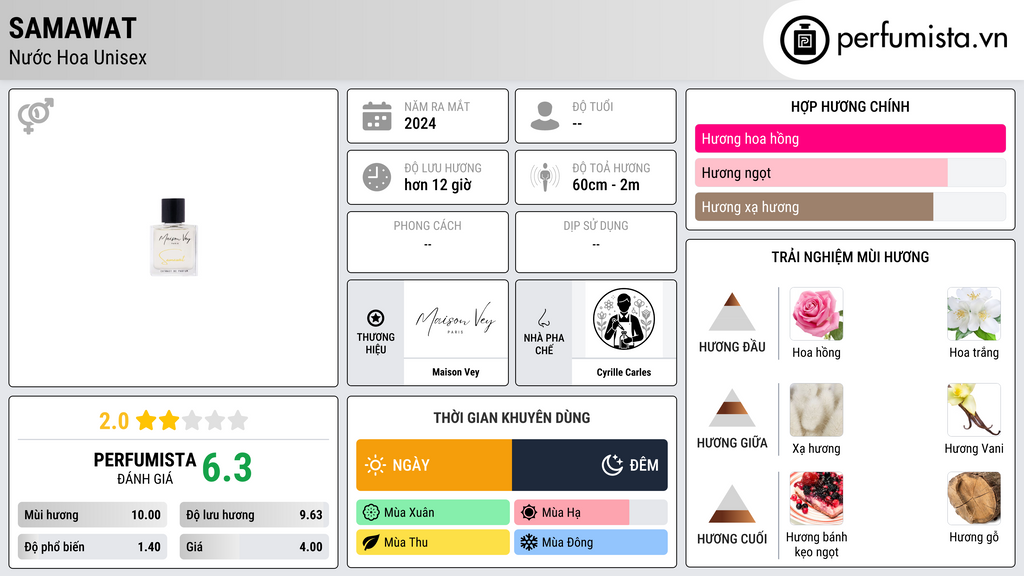Select the Mùa Đông season bar

pyautogui.click(x=591, y=542)
